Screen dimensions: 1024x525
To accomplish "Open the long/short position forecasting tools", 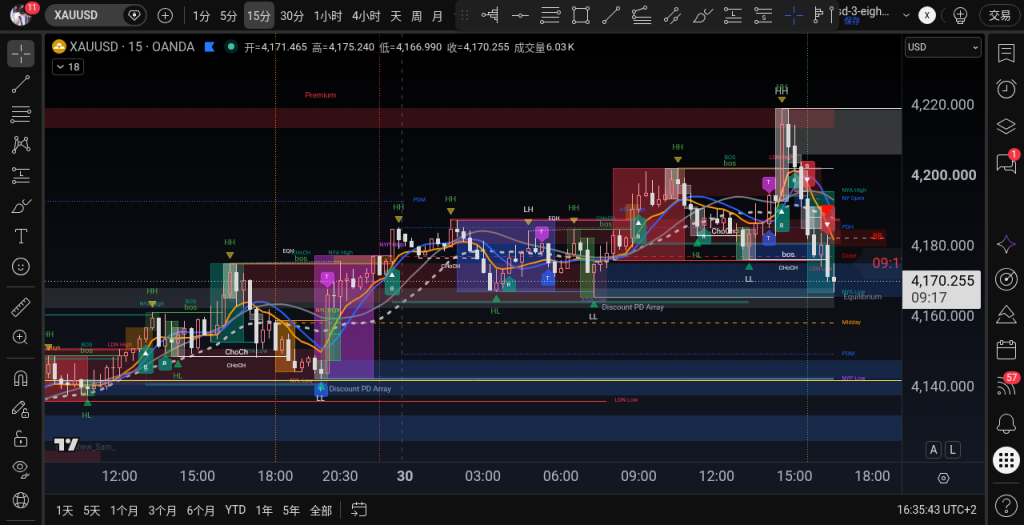I will (x=21, y=175).
